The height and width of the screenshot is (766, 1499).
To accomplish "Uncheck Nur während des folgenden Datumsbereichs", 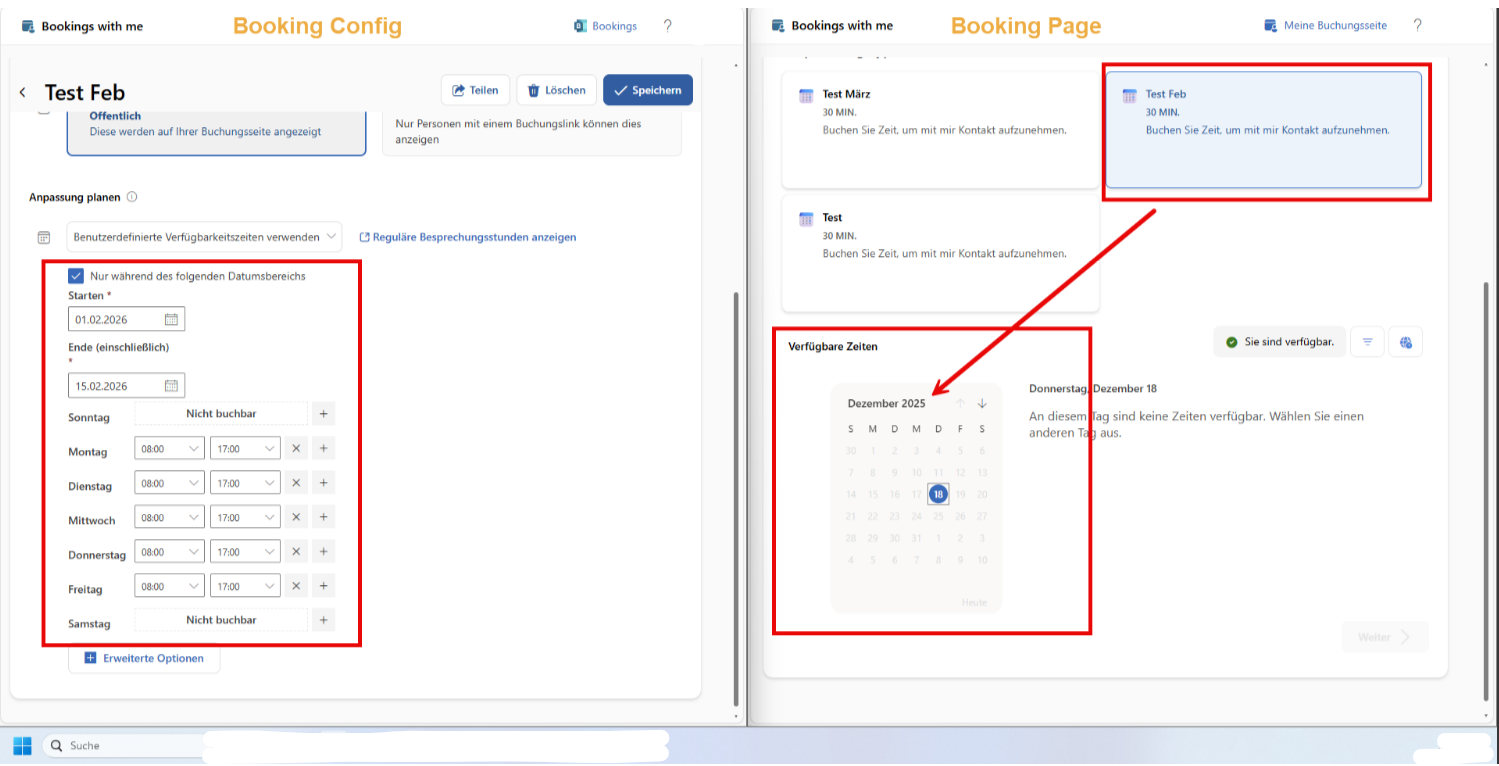I will coord(76,276).
